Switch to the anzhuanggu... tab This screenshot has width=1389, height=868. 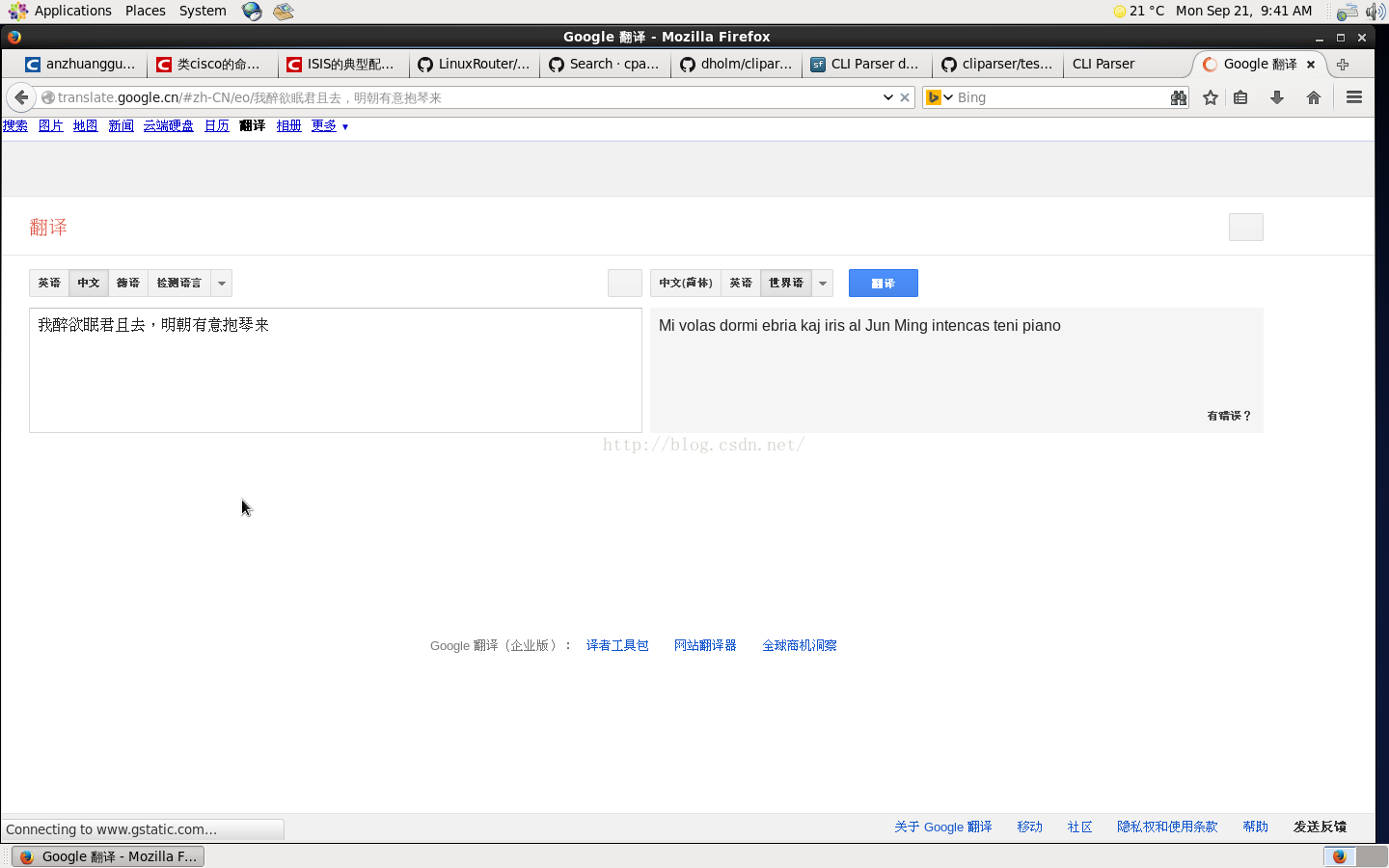coord(81,65)
